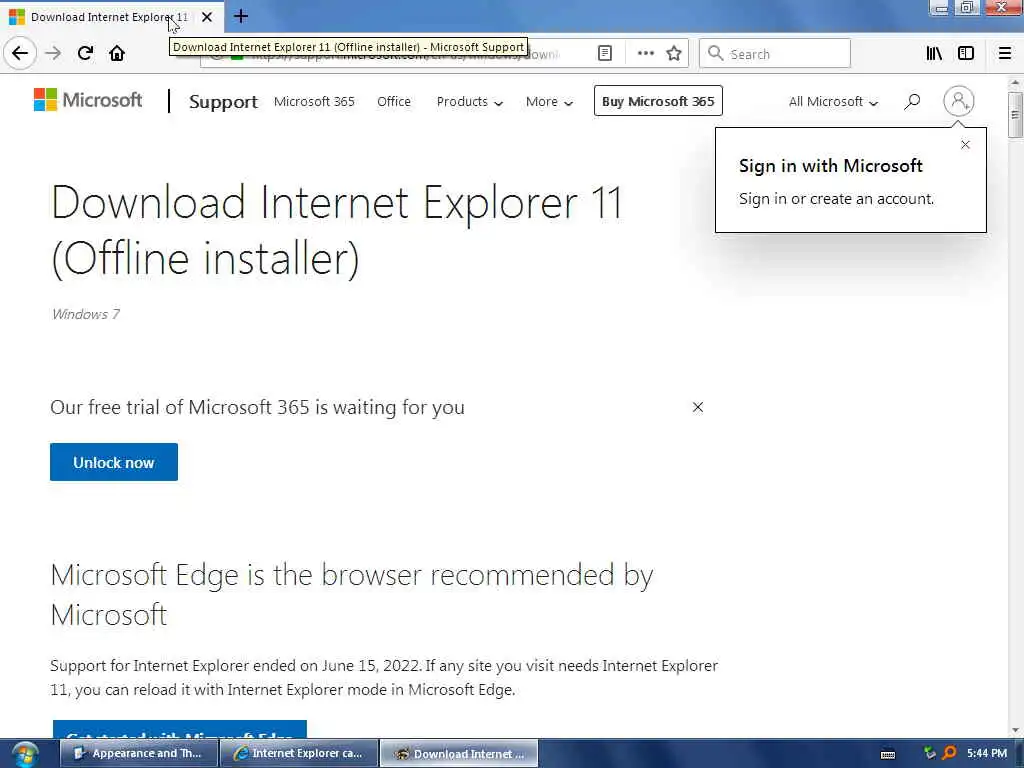Click the green arrow tray icon

[930, 753]
